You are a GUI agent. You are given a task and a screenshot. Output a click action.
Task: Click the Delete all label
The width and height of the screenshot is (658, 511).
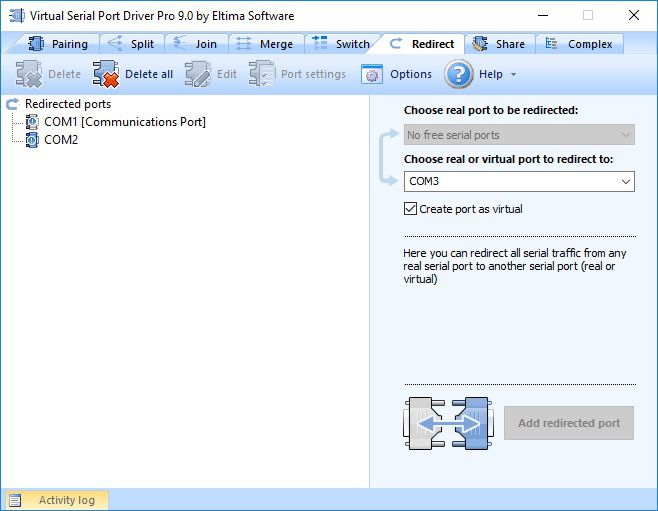pyautogui.click(x=149, y=74)
